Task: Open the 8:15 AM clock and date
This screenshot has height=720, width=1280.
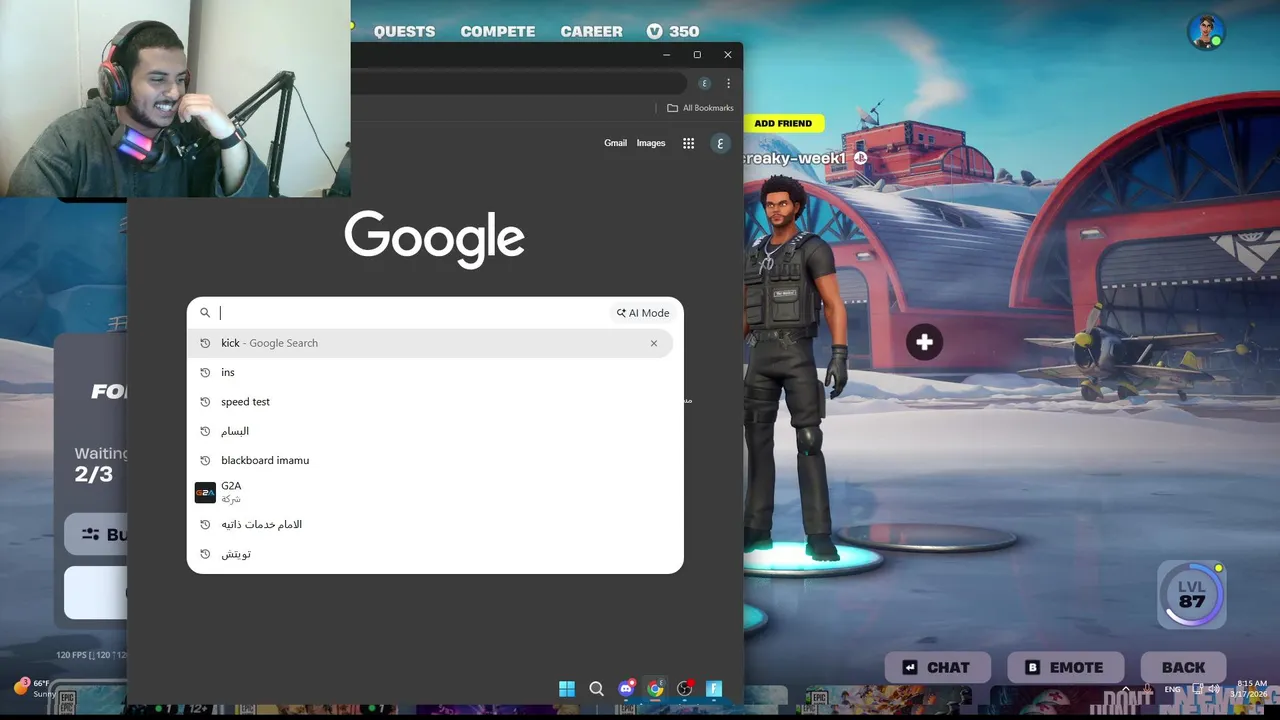Action: 1249,689
